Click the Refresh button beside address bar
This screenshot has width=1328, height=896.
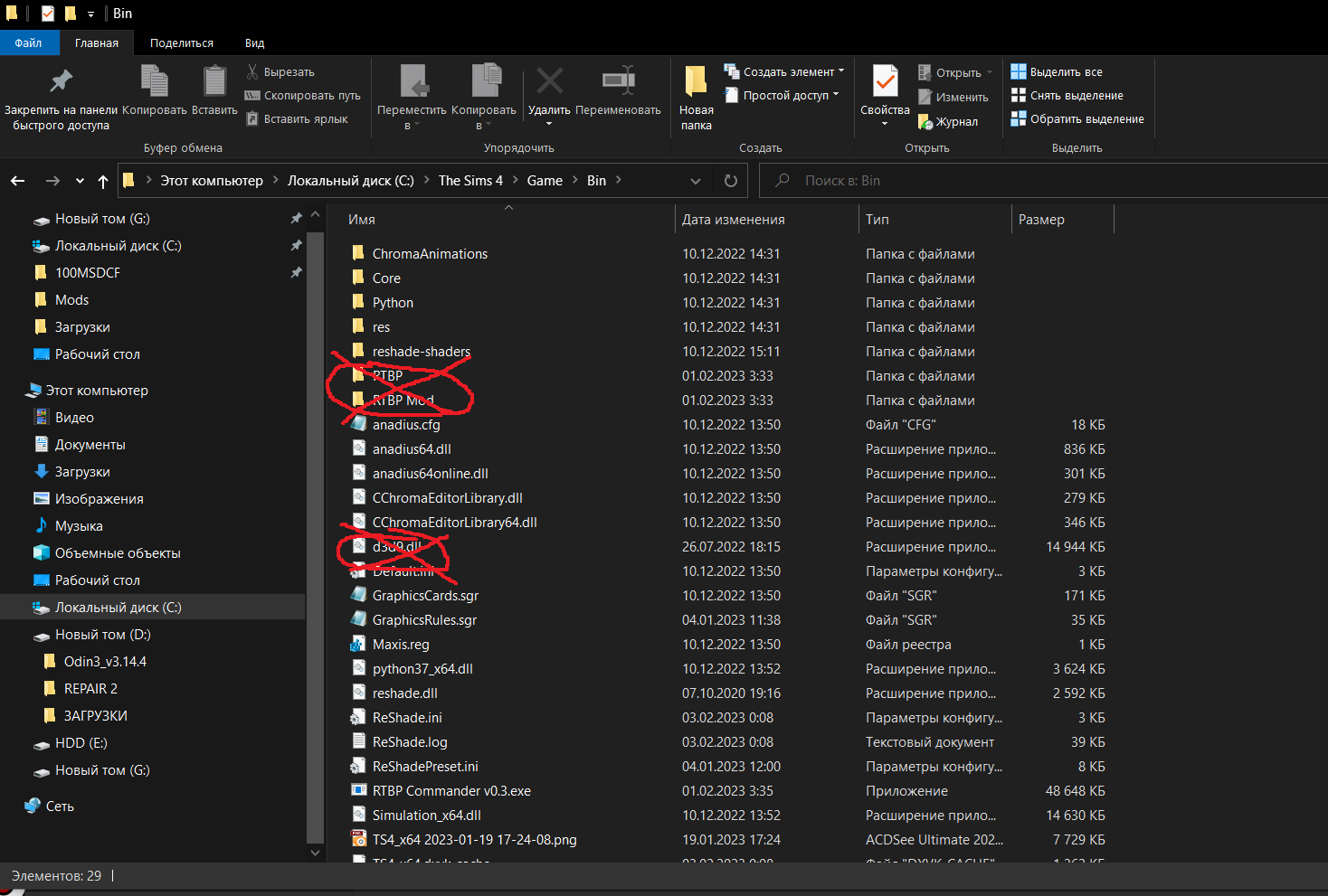[731, 181]
